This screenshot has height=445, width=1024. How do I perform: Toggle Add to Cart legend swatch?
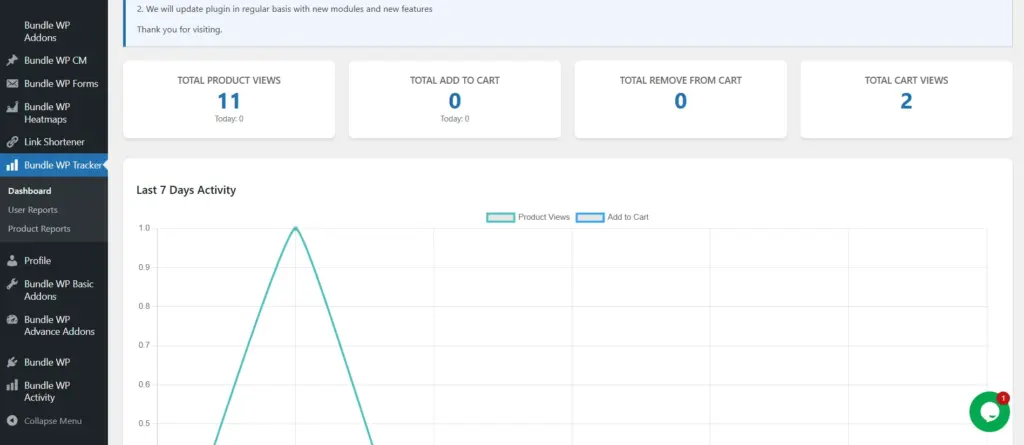590,217
